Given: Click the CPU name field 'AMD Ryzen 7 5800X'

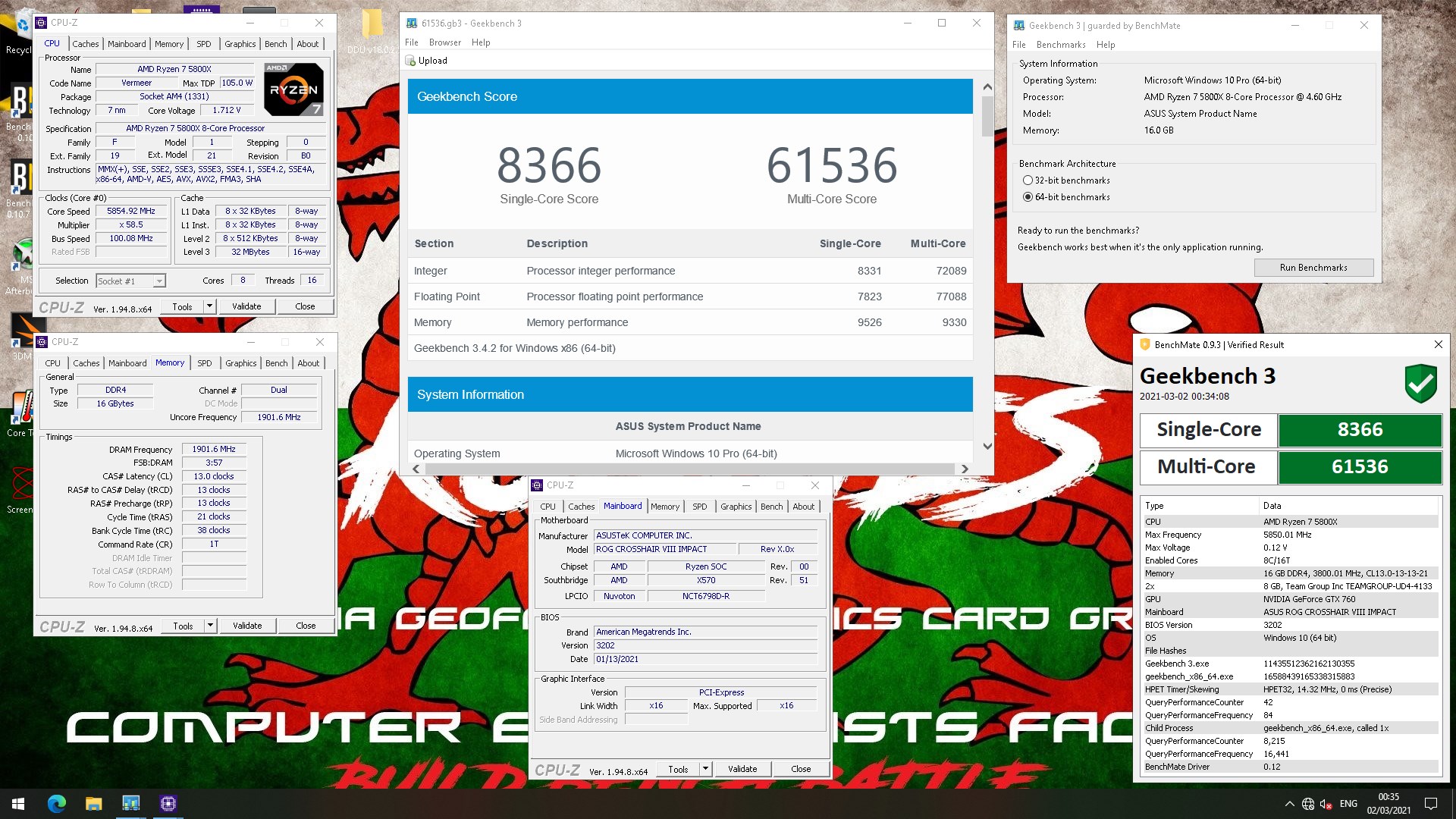Looking at the screenshot, I should pos(174,69).
